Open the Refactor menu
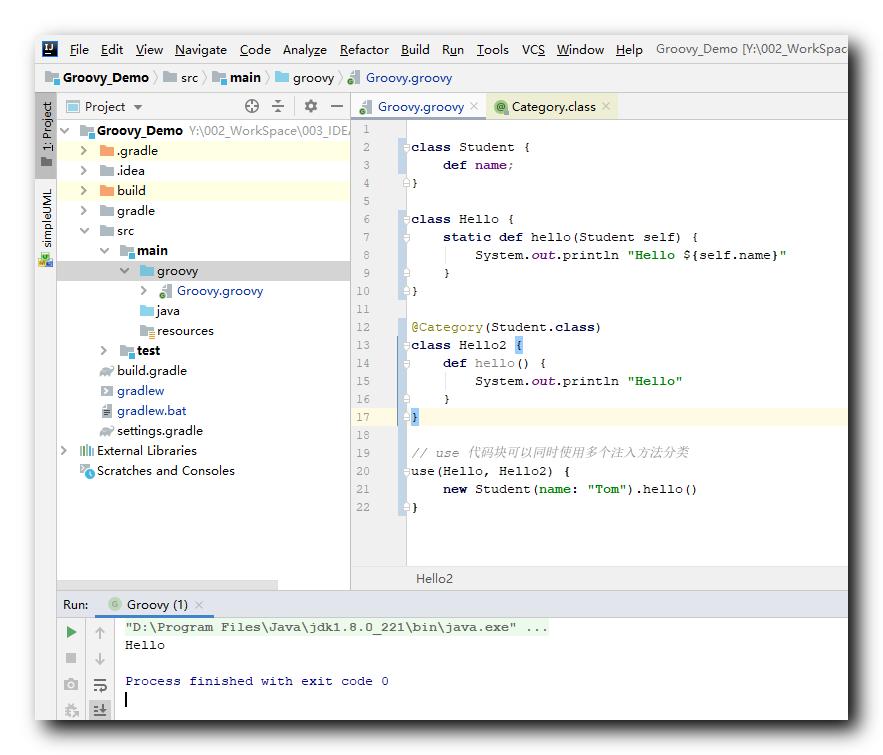883x755 pixels. point(364,49)
